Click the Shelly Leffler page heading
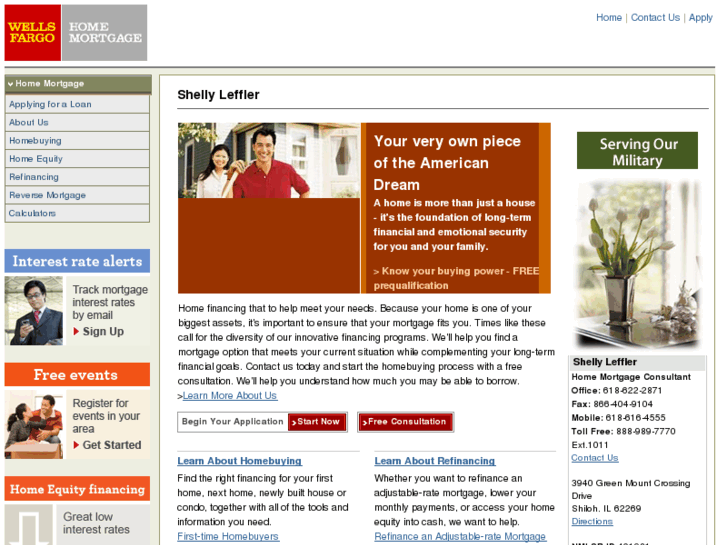This screenshot has height=545, width=727. pos(218,95)
